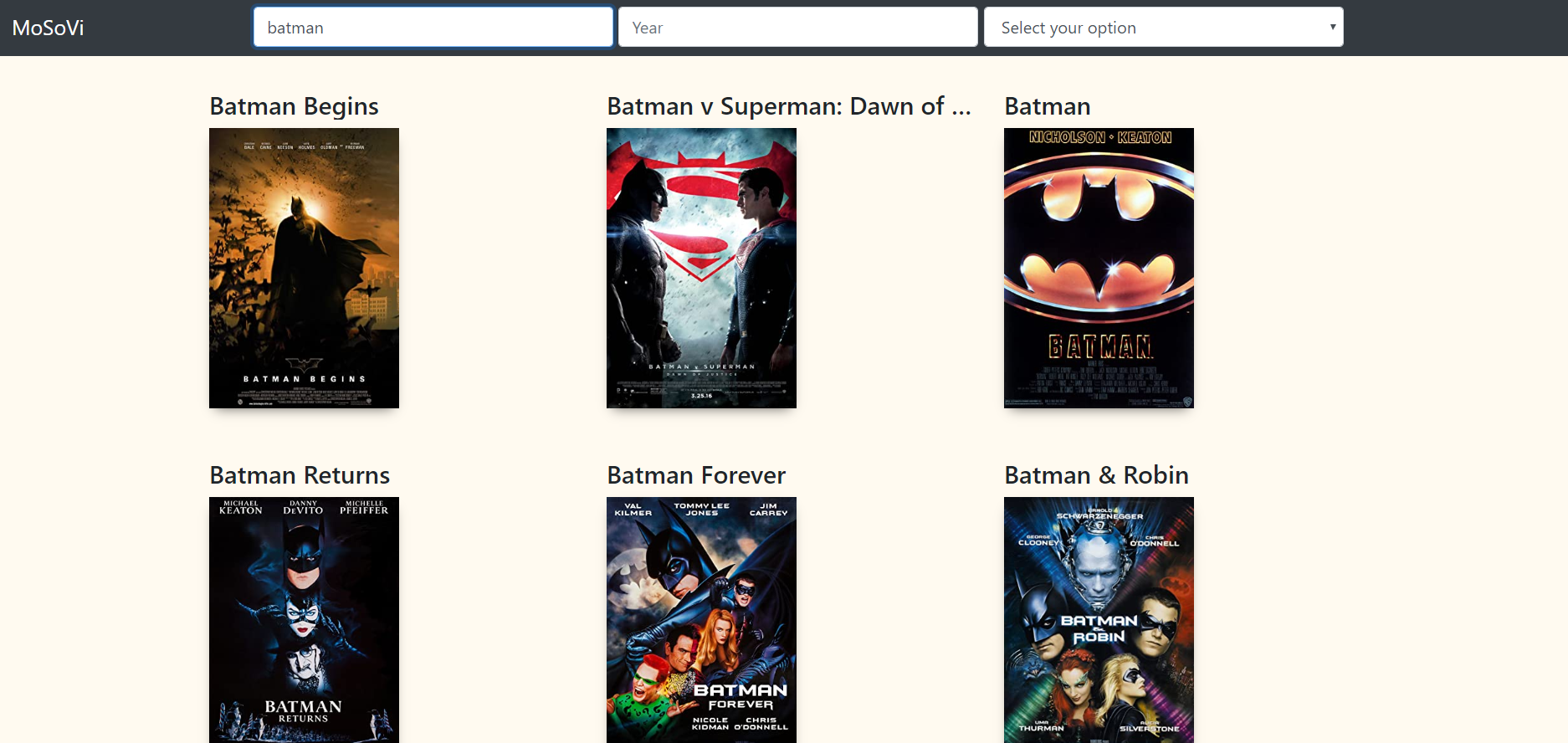The width and height of the screenshot is (1568, 743).
Task: Click the Batman & Robin title
Action: [1096, 475]
